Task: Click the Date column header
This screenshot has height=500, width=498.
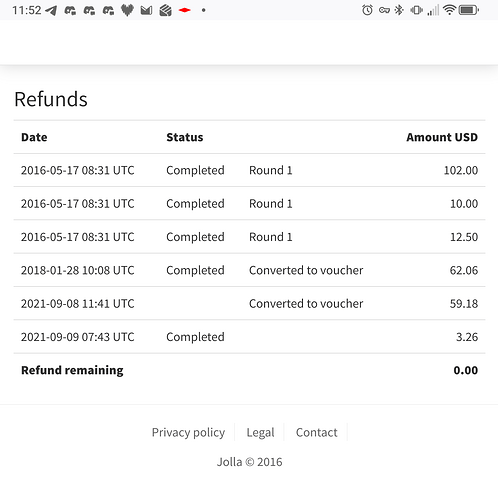Action: (34, 137)
